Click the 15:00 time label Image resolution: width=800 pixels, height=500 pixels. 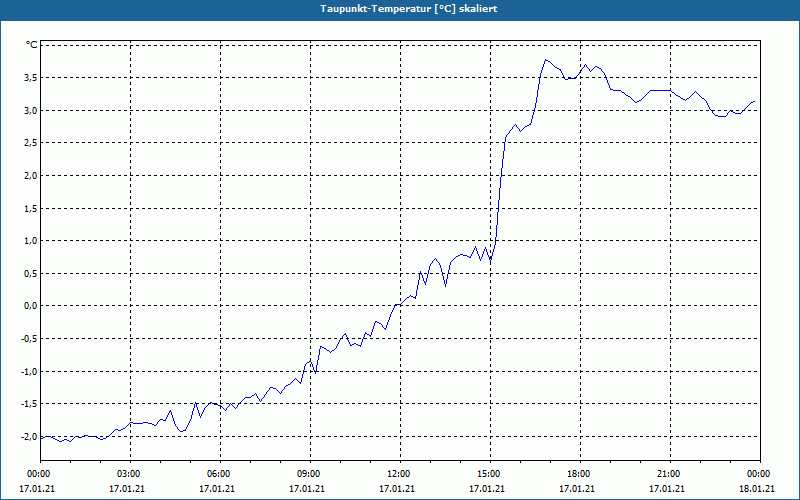(490, 474)
